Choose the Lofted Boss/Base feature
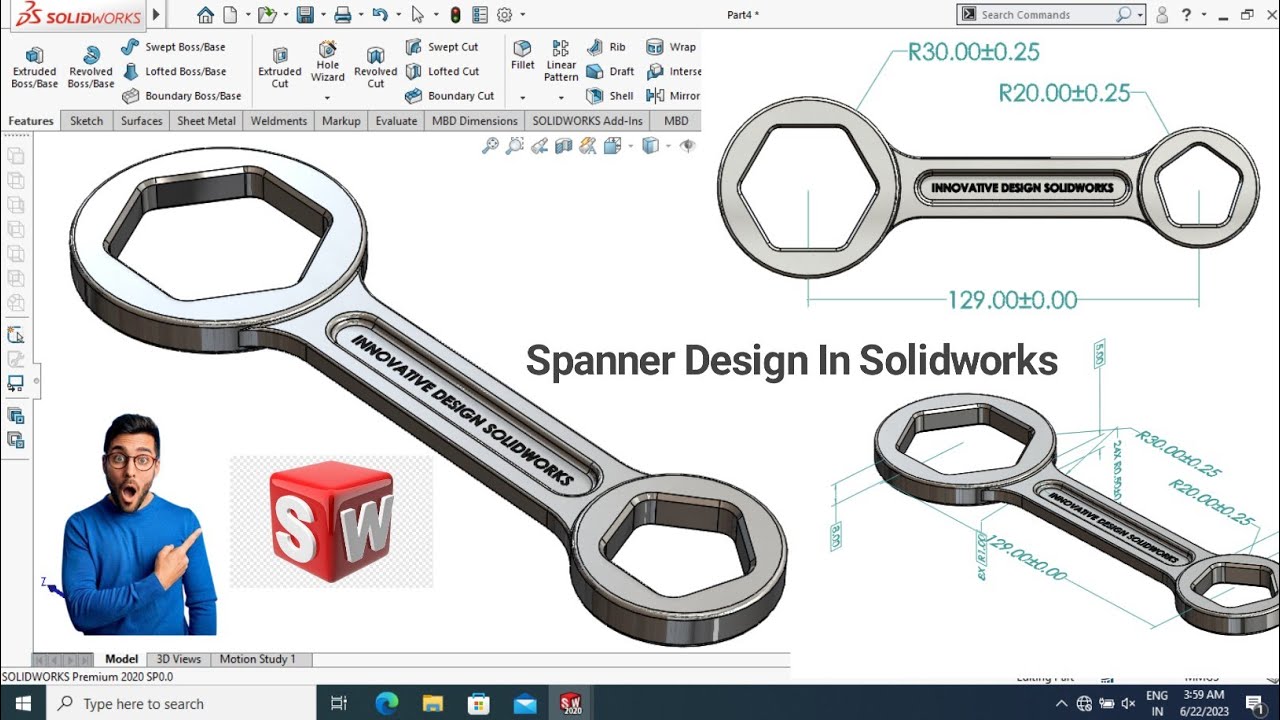 coord(174,71)
